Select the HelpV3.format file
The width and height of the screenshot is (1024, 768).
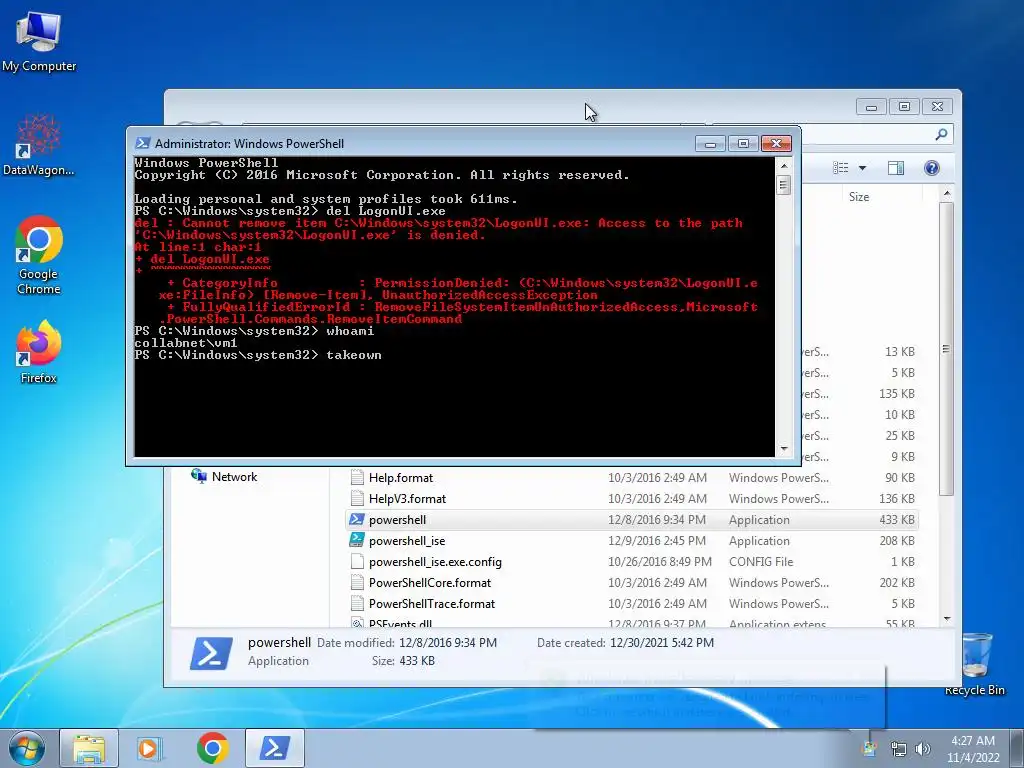pyautogui.click(x=632, y=499)
